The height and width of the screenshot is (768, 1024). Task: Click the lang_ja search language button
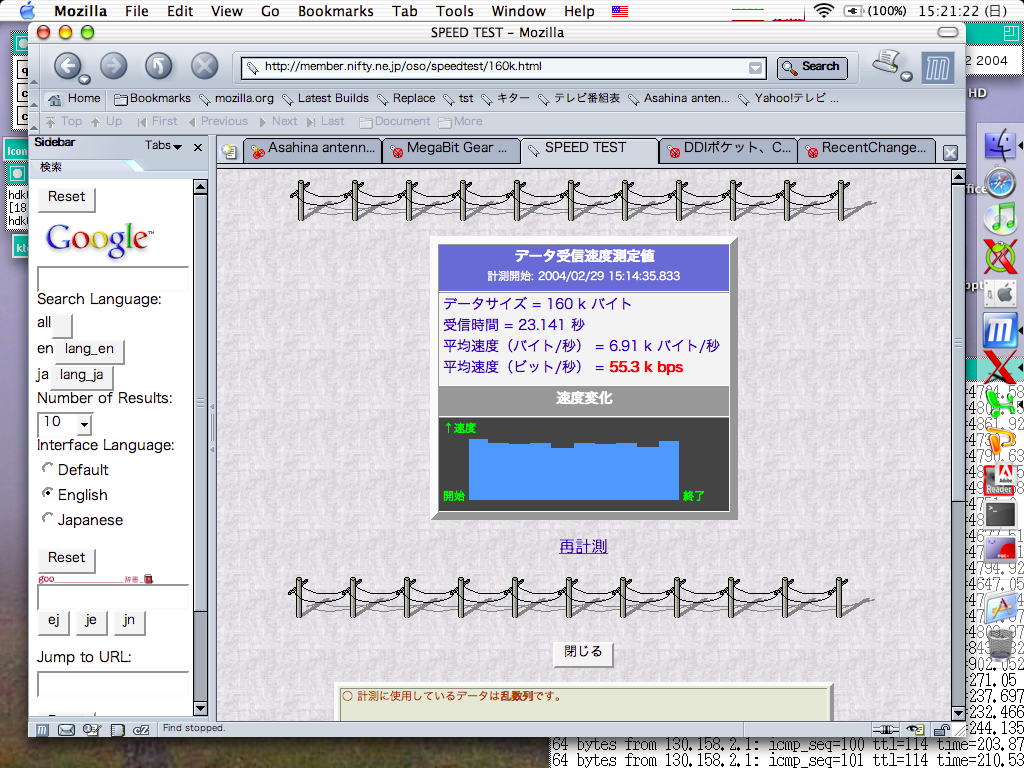click(x=82, y=376)
